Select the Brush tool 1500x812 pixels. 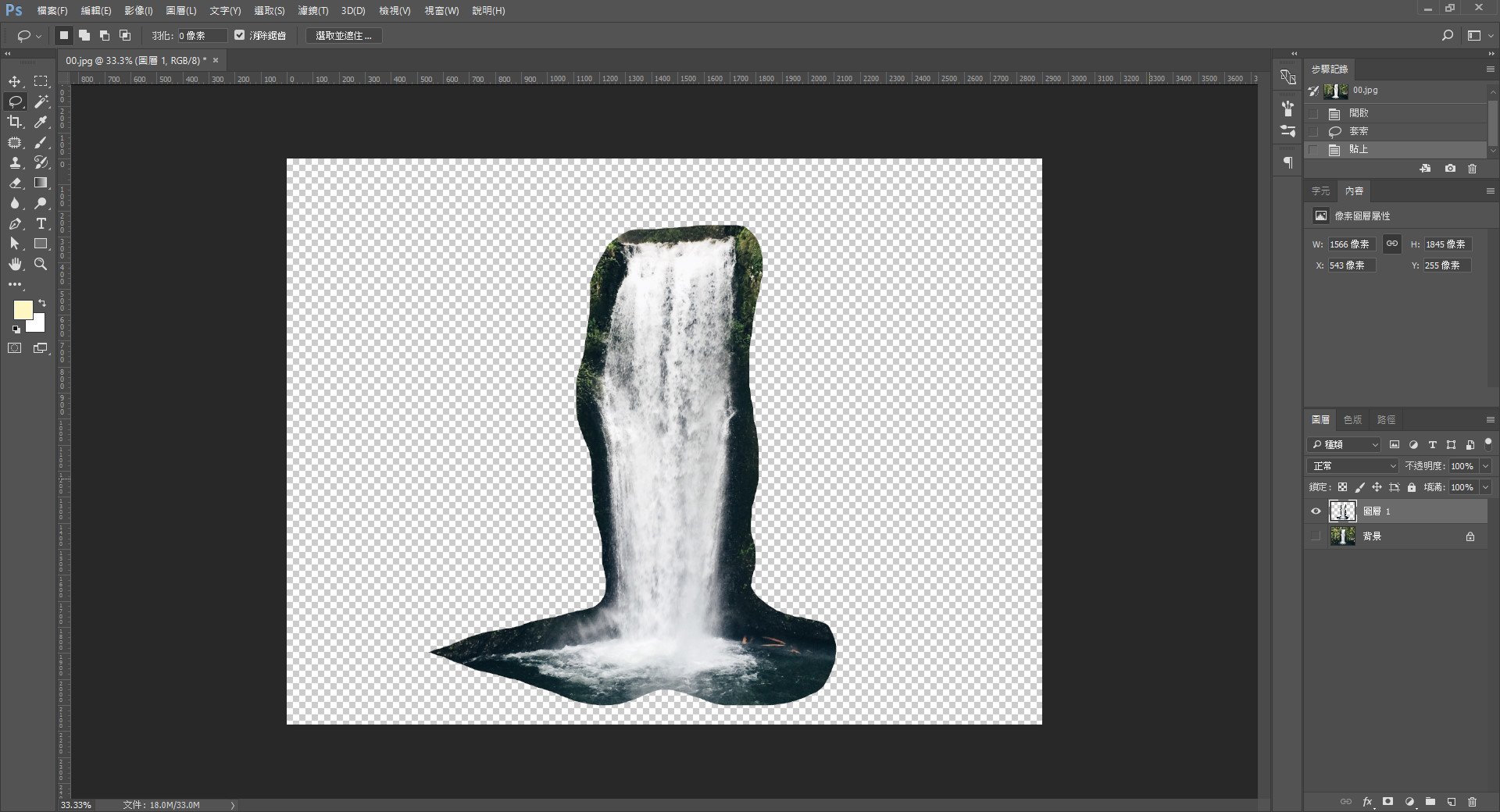click(x=41, y=142)
